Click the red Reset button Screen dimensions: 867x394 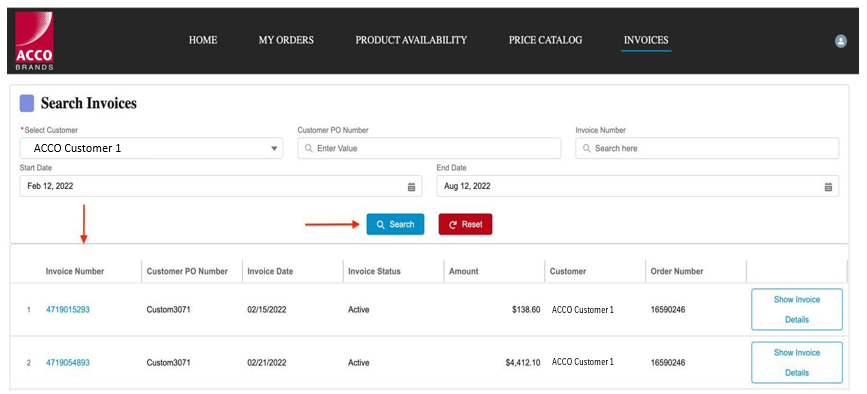coord(466,224)
